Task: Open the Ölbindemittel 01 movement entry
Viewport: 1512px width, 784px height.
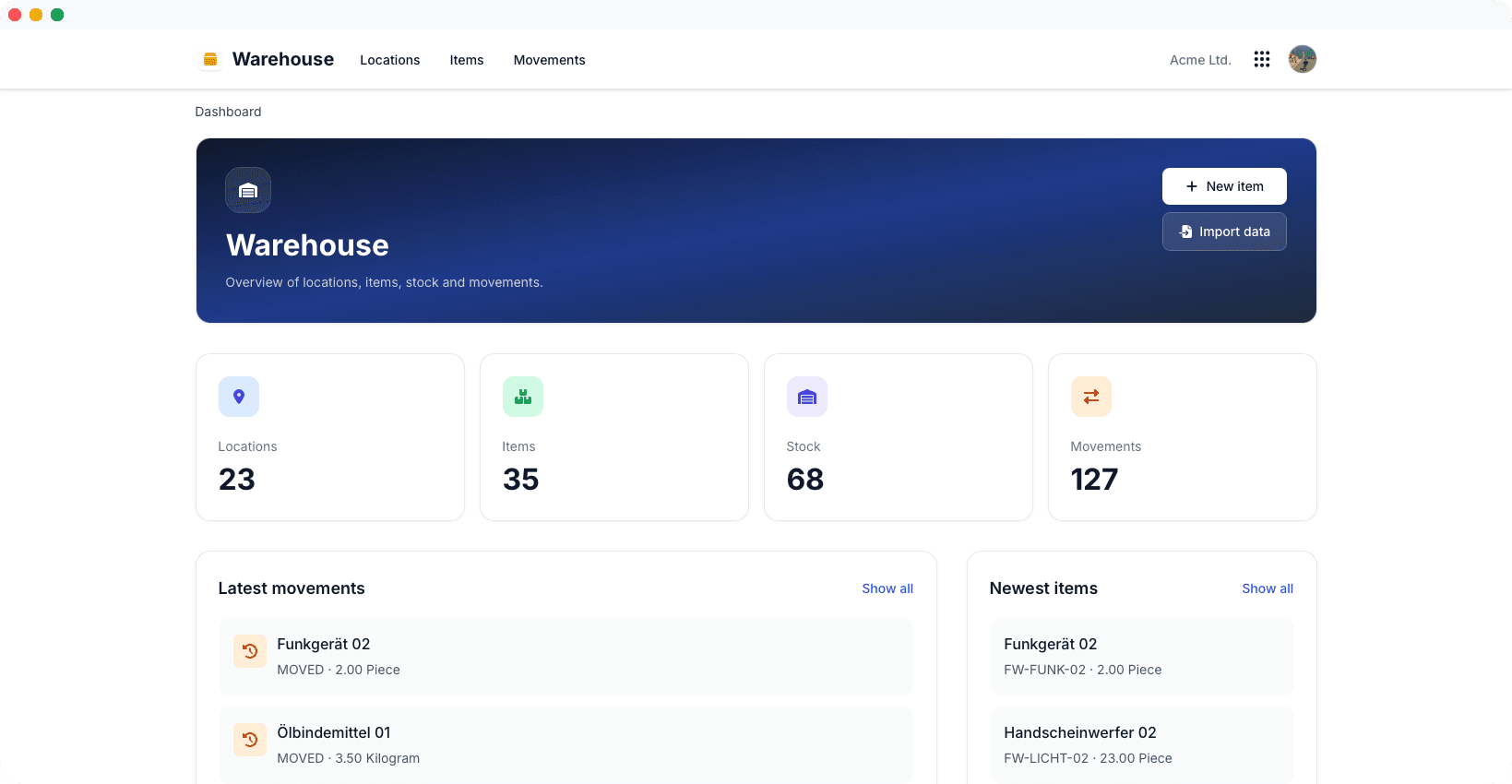Action: coord(566,745)
